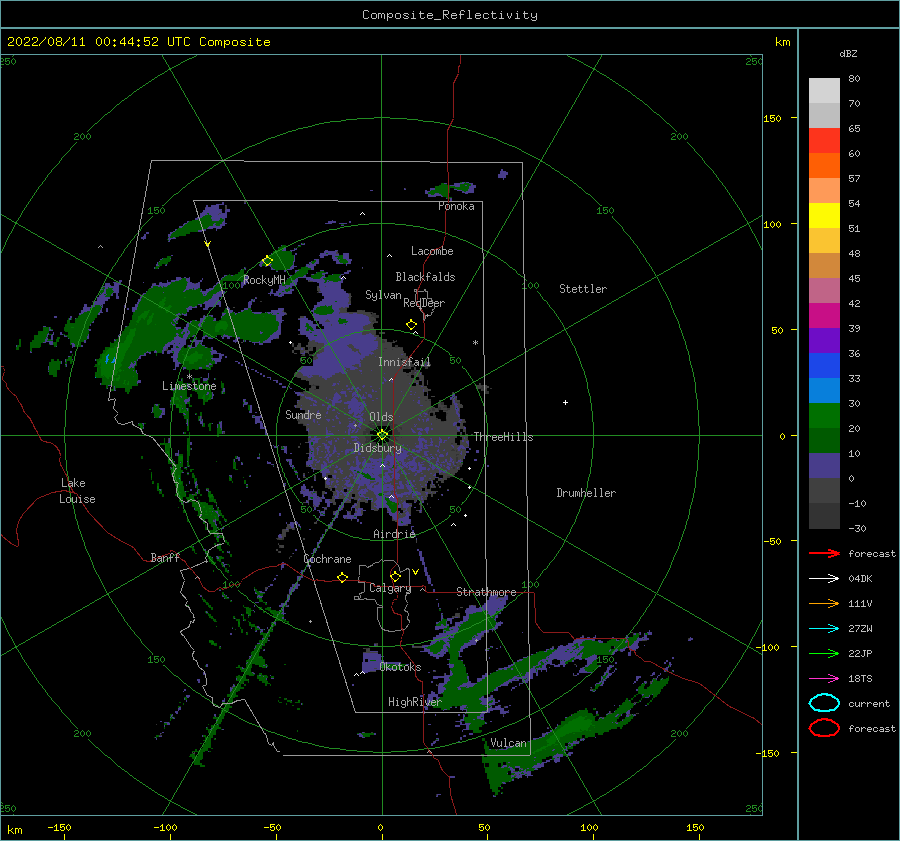
Task: Click the white asterisk marker east of Innisfail
Action: pyautogui.click(x=475, y=343)
